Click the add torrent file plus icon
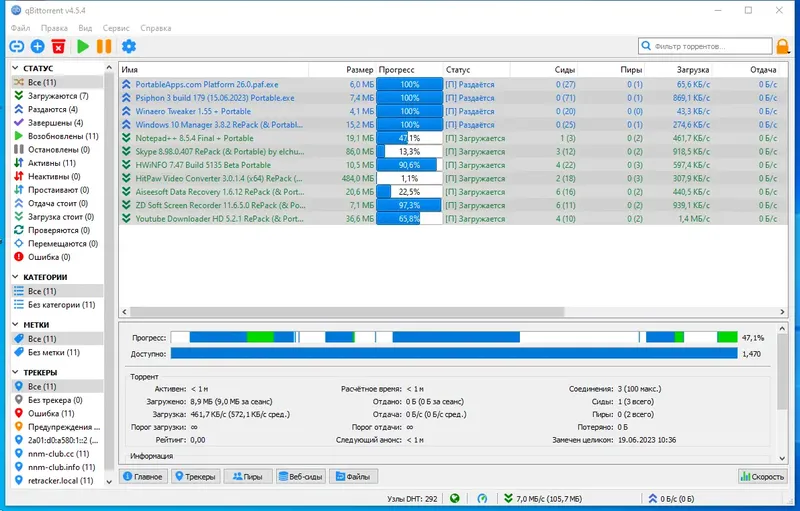This screenshot has height=511, width=800. tap(38, 47)
